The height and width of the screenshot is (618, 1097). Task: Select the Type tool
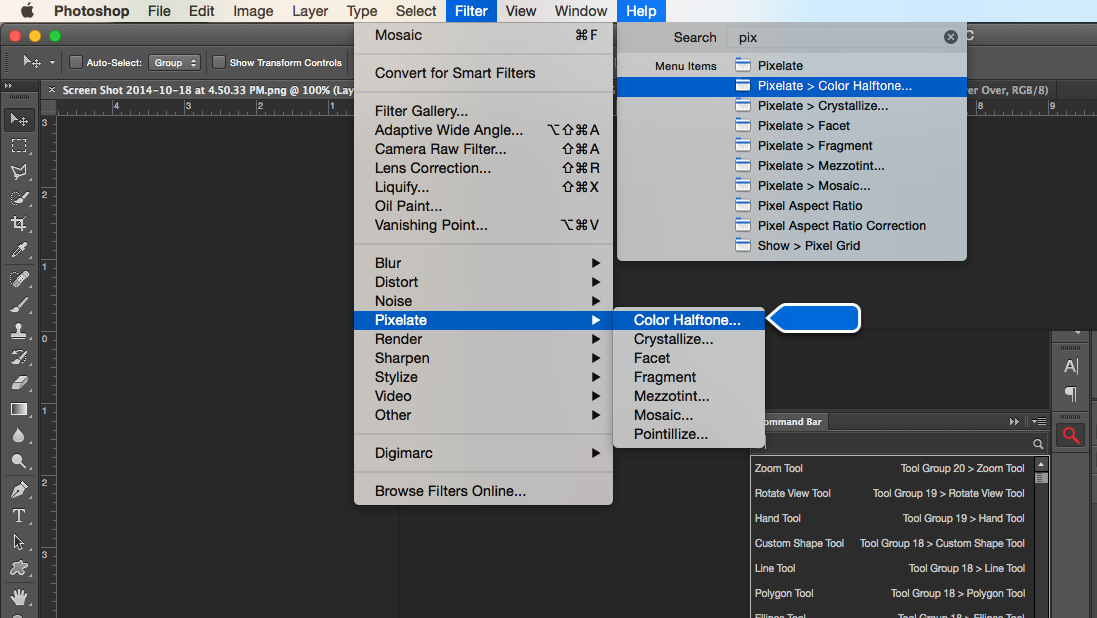19,516
